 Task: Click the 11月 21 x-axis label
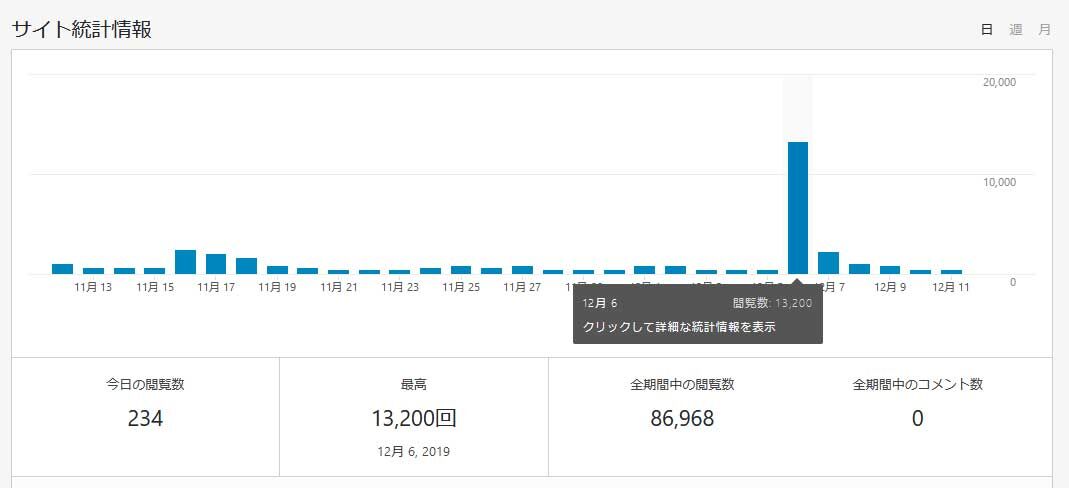click(x=339, y=288)
